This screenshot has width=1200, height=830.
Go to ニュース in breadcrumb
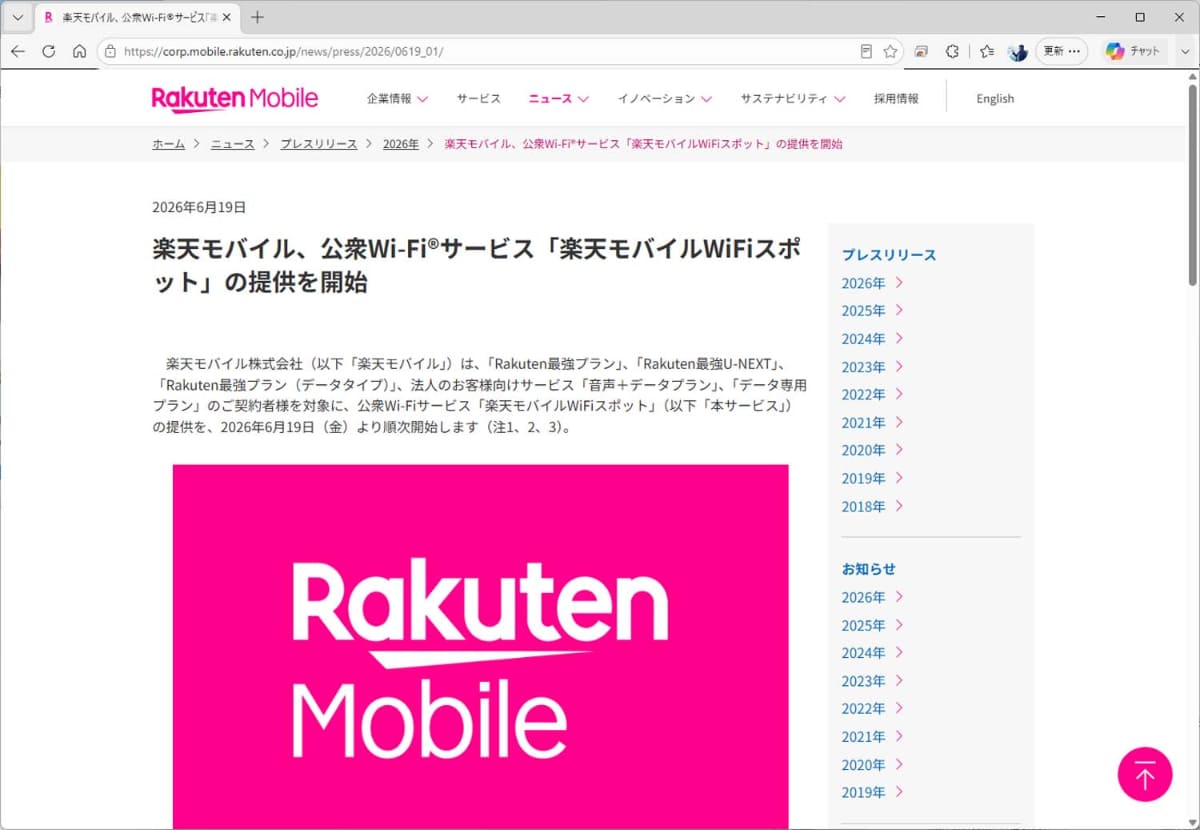232,144
